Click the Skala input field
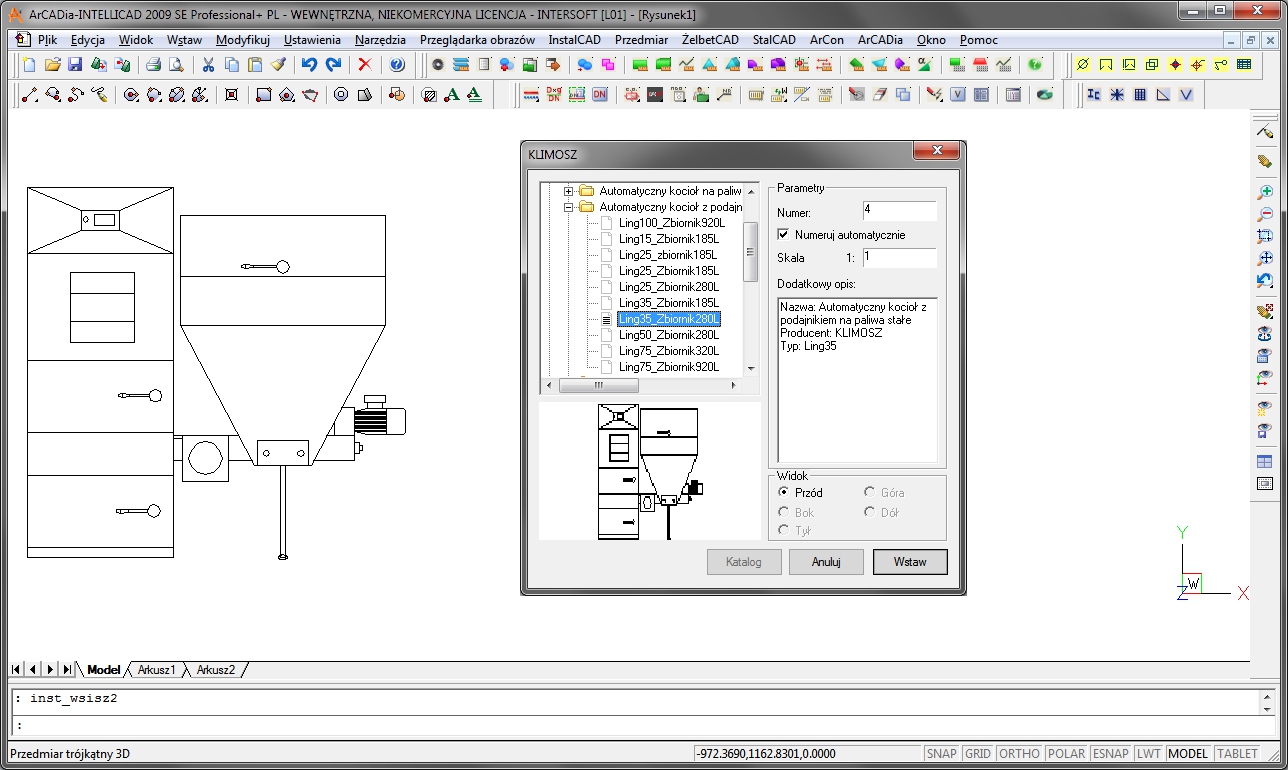Image resolution: width=1288 pixels, height=770 pixels. pos(899,257)
